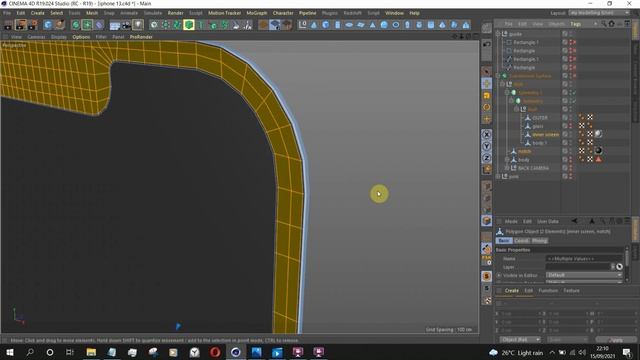Click the Layer input field
Viewport: 640px width, 360px height.
click(578, 267)
